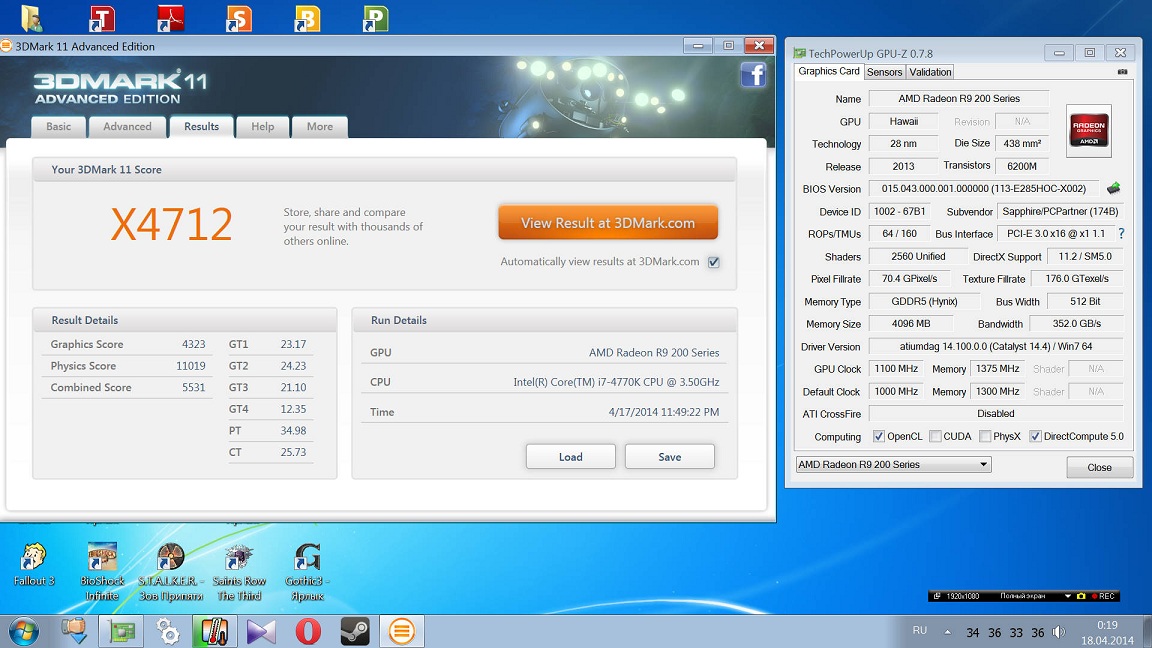
Task: Open the Adobe PDF shortcut icon
Action: point(170,18)
